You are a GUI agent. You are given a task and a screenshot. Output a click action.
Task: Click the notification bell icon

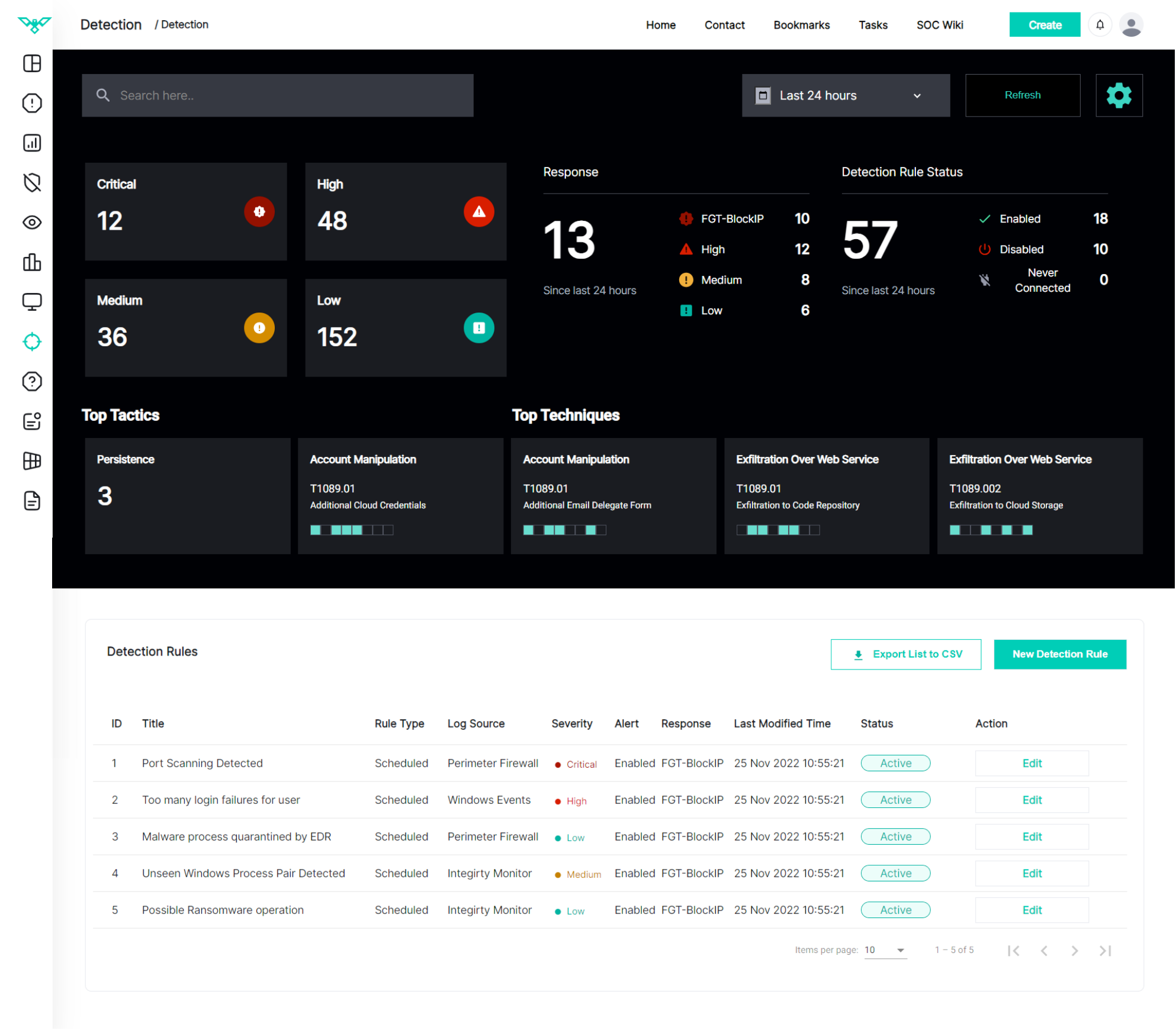click(1101, 25)
